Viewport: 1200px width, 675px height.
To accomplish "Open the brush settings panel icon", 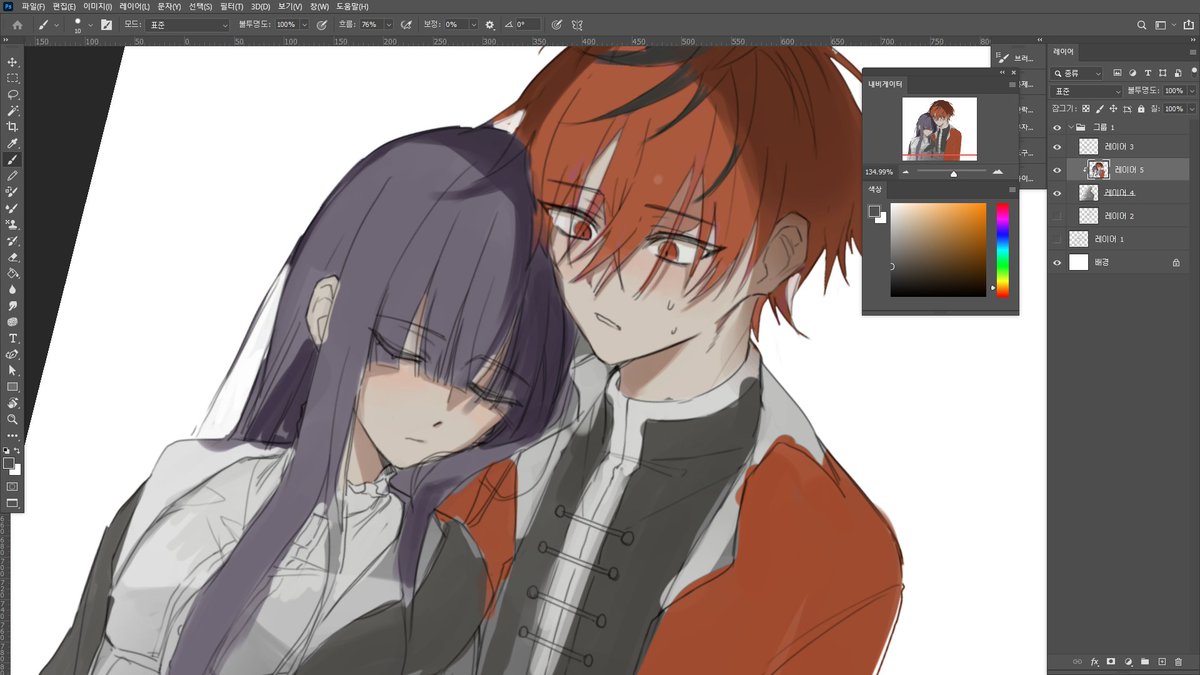I will (x=106, y=24).
